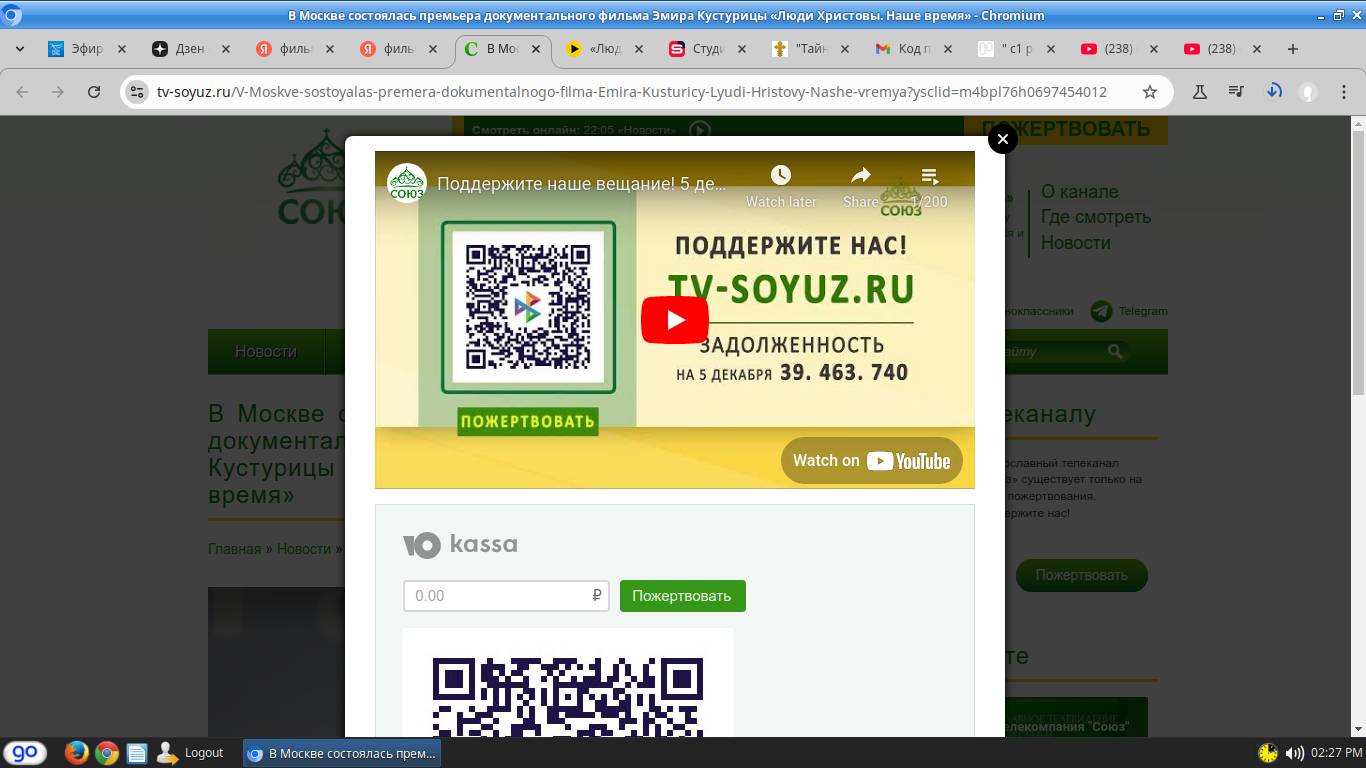Image resolution: width=1366 pixels, height=768 pixels.
Task: Click green Пожертвовать button in the YooKassa form
Action: (683, 596)
